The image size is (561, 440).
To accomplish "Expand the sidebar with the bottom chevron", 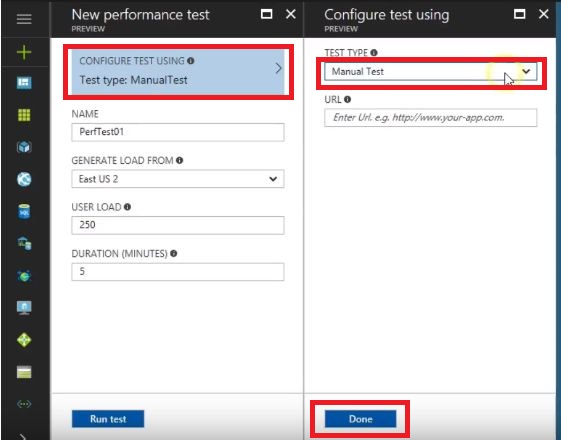I will (x=23, y=436).
